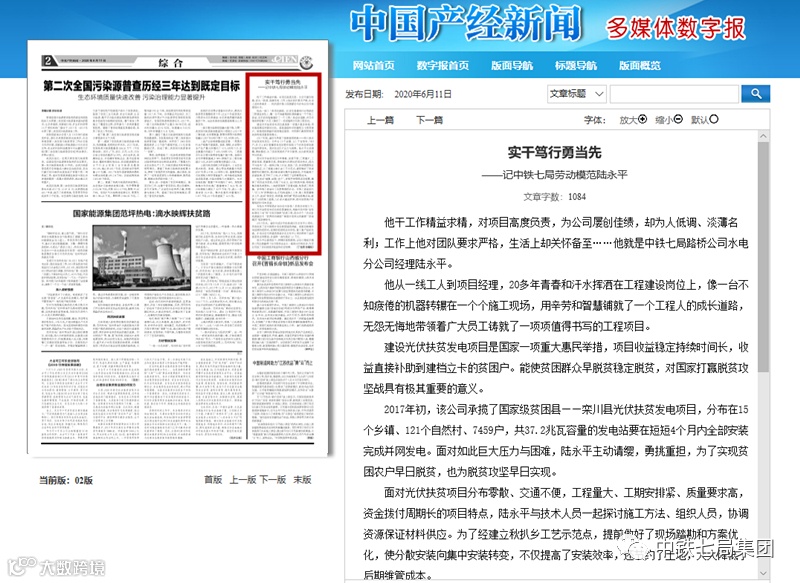This screenshot has width=800, height=583.
Task: Open the 数字报首页 navigation tab
Action: 442,65
